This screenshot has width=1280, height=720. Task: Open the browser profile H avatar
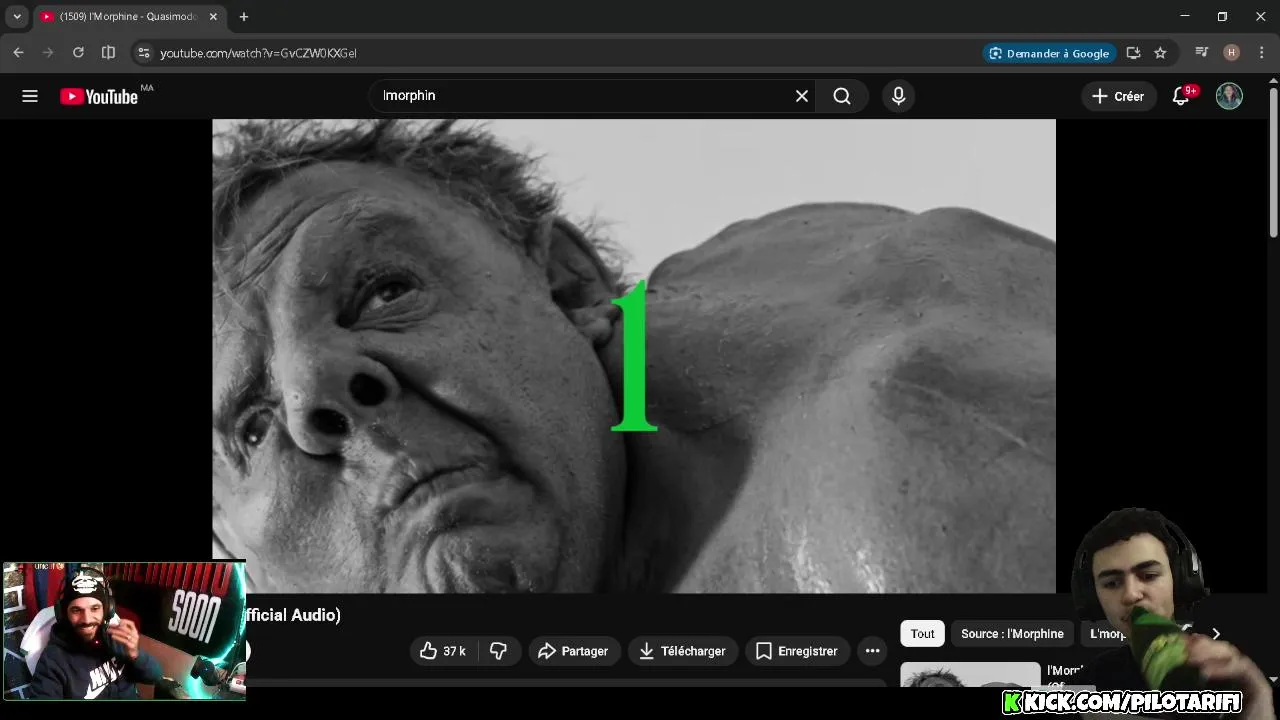pos(1231,53)
